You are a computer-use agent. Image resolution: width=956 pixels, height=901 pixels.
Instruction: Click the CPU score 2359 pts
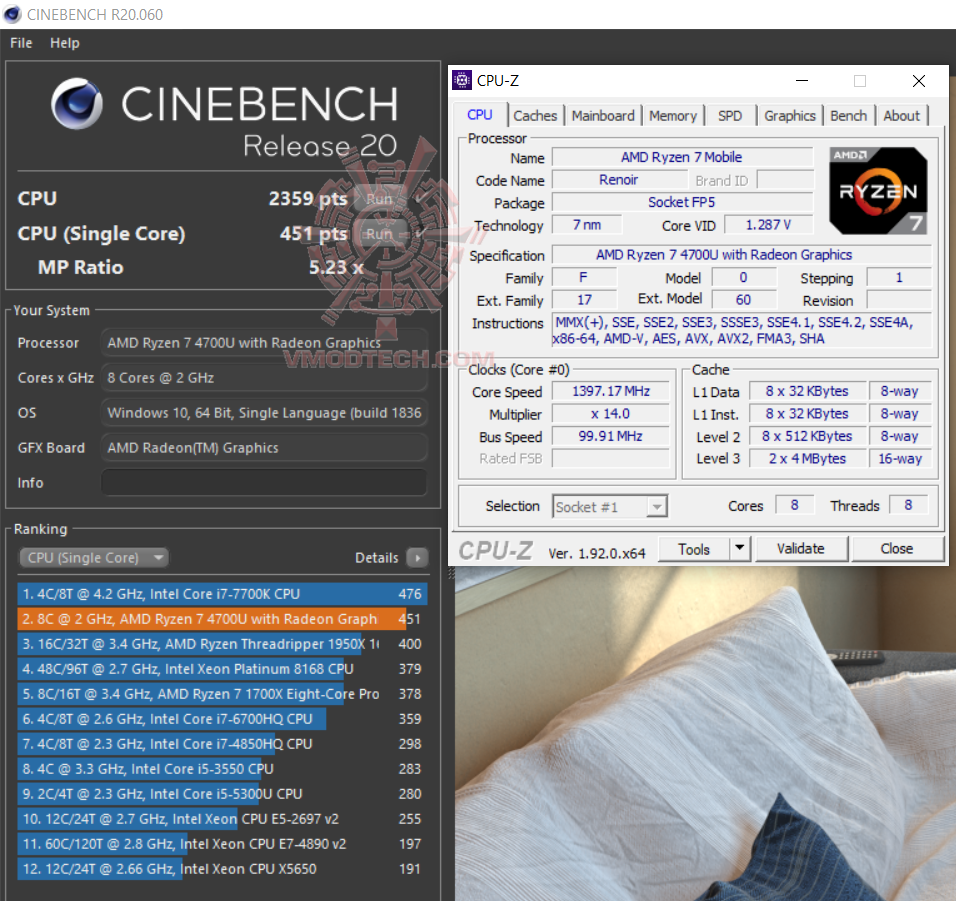tap(308, 199)
